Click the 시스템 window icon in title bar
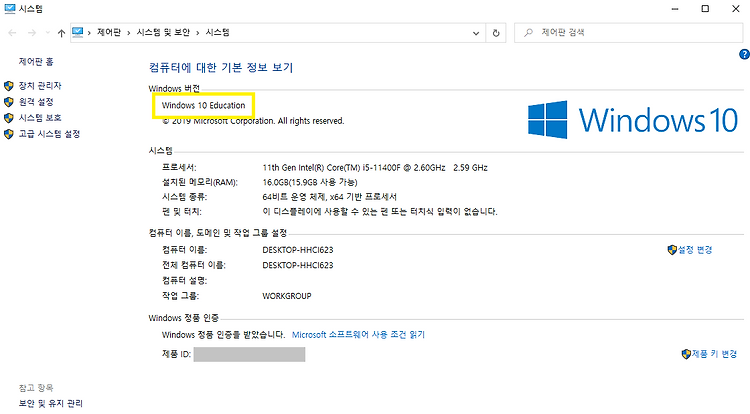This screenshot has height=414, width=750. 10,9
